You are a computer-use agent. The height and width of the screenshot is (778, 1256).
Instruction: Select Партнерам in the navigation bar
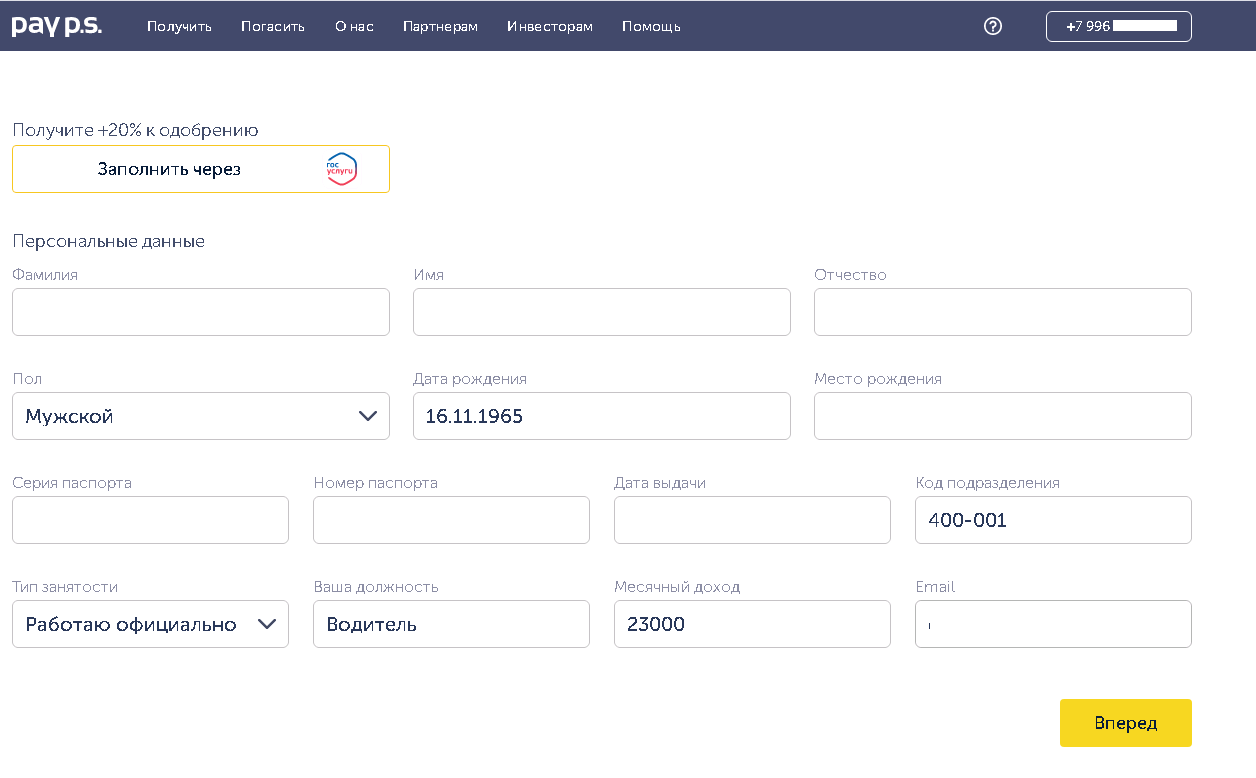click(x=440, y=26)
